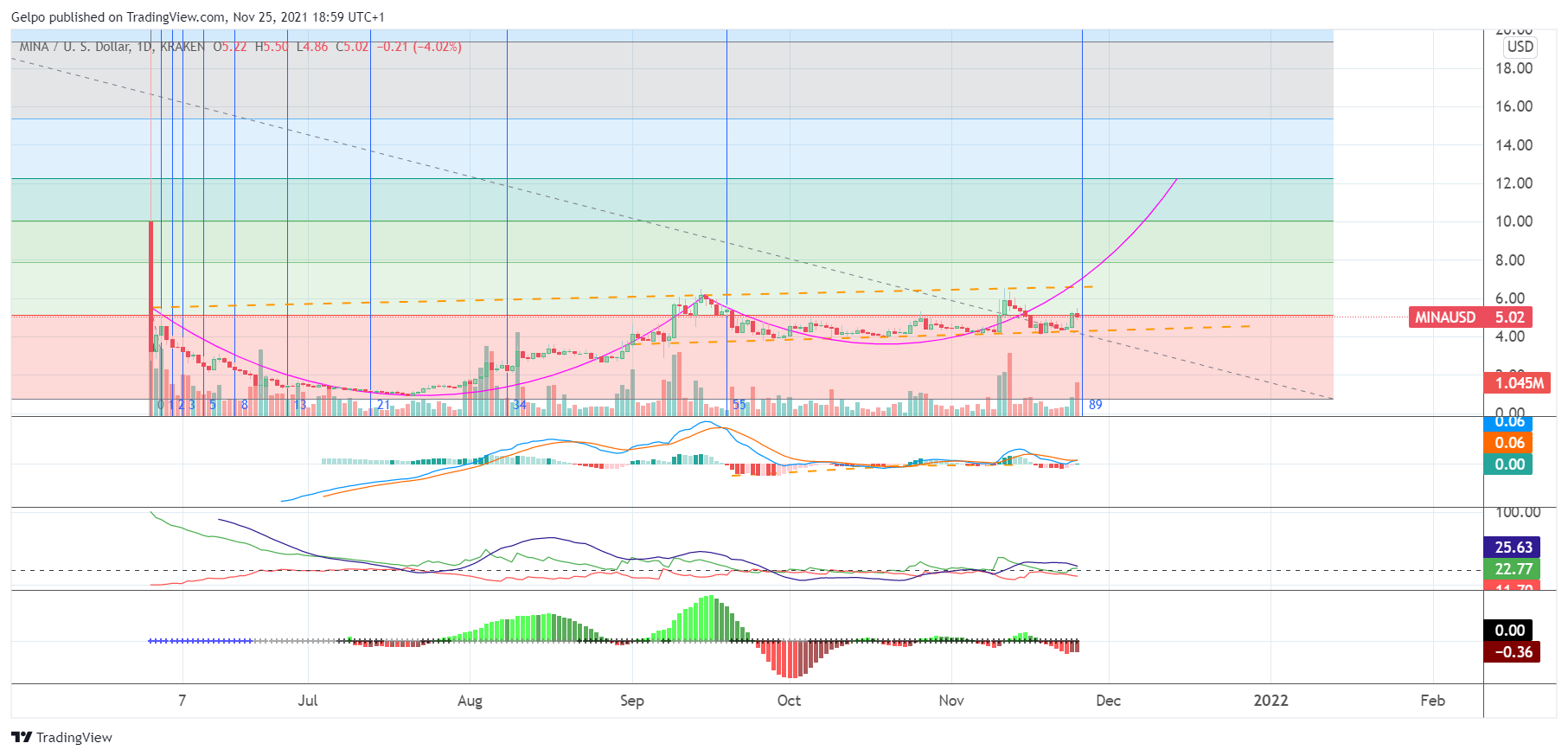Click the 4.00 price axis label

1510,336
